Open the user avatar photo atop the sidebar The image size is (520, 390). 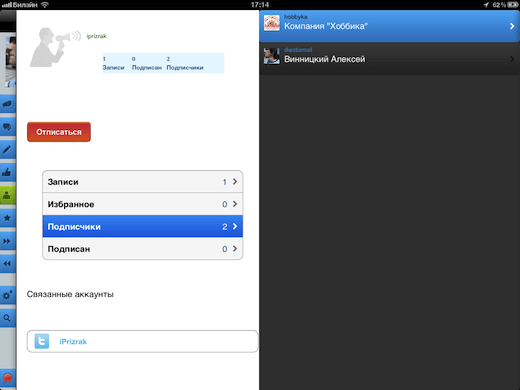[10, 62]
